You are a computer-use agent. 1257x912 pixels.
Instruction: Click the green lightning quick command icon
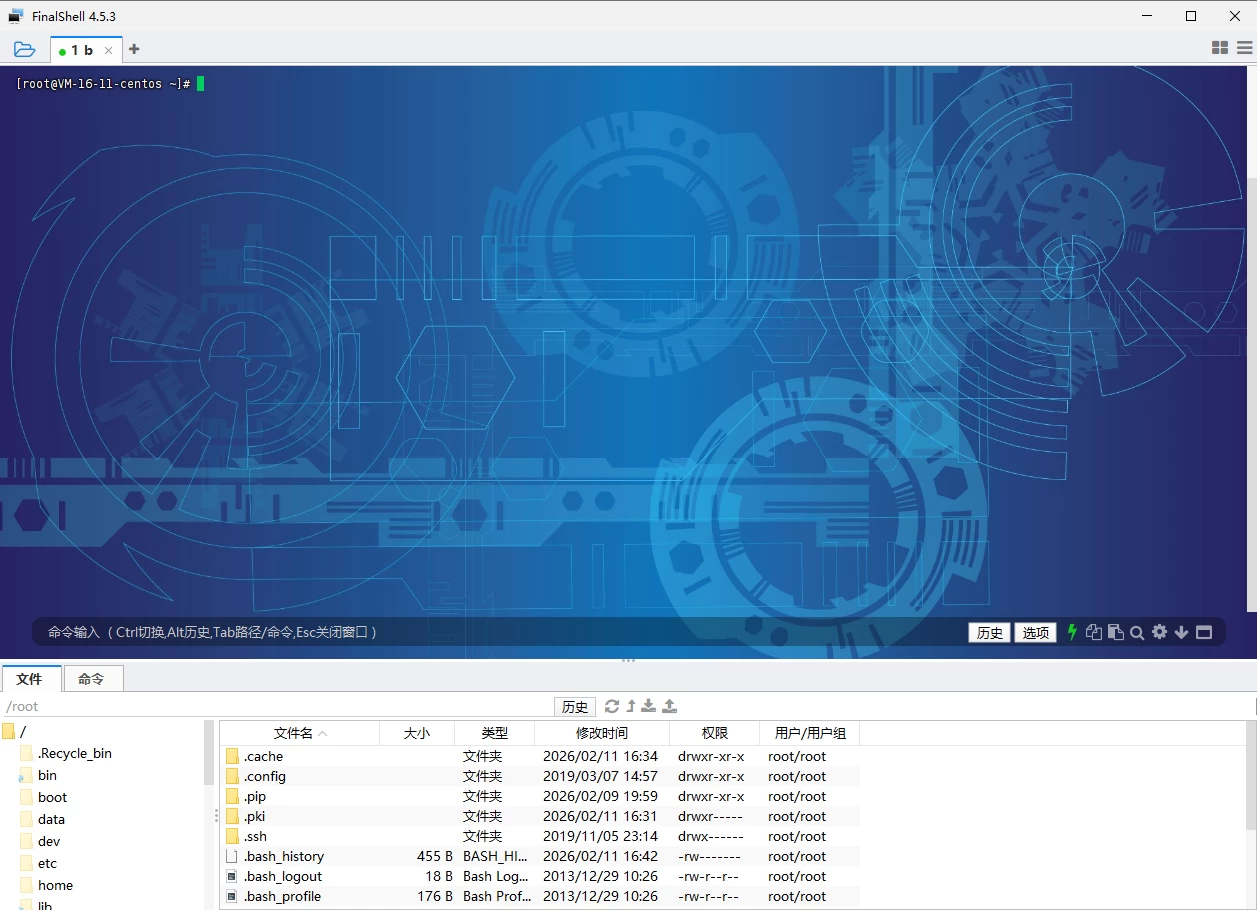(1072, 632)
